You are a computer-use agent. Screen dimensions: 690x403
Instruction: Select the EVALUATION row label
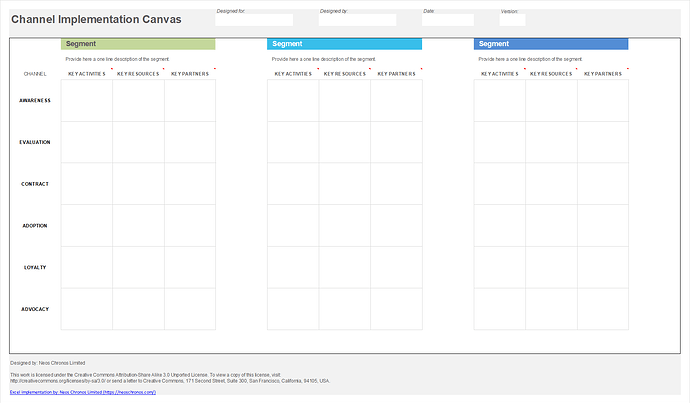pos(35,142)
